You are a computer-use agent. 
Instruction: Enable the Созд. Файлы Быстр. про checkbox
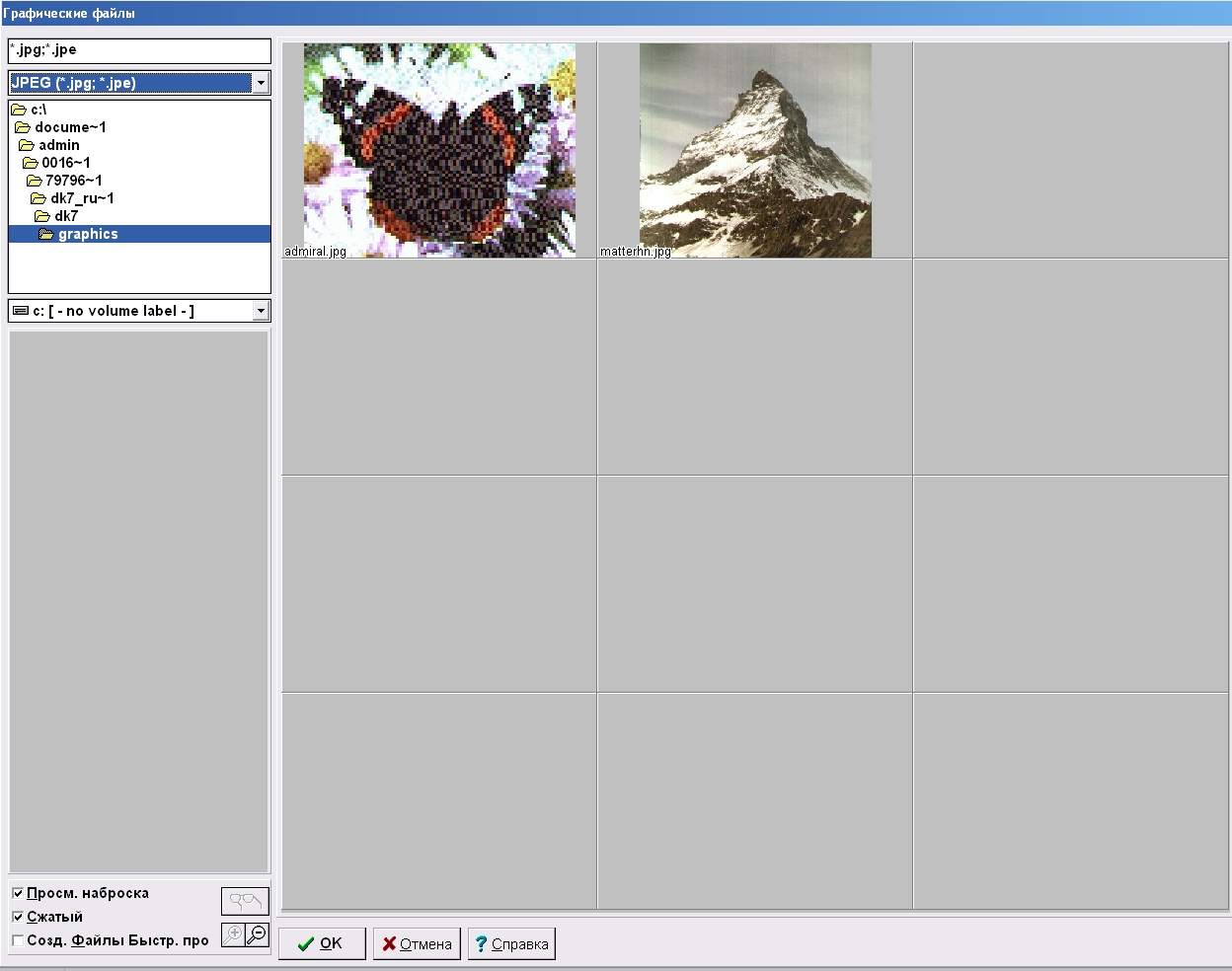(x=18, y=940)
